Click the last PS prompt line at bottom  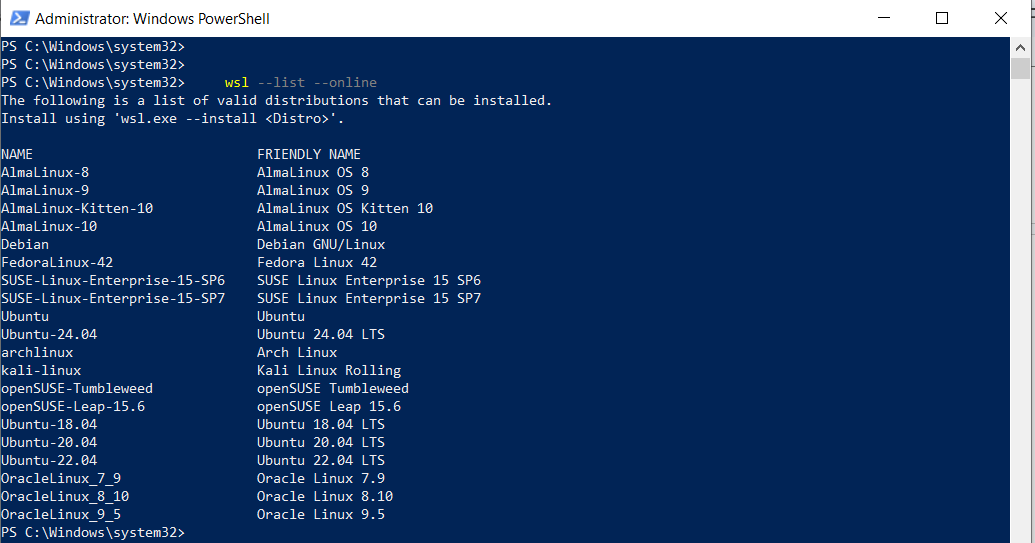pyautogui.click(x=93, y=532)
